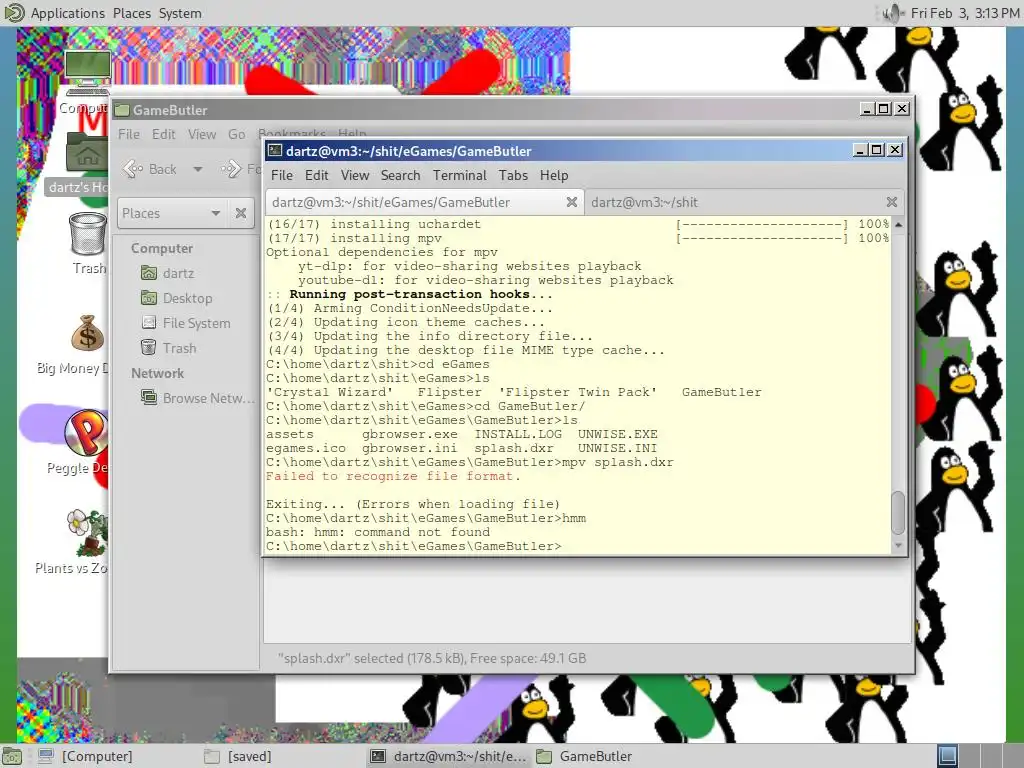Open terminal Help menu

pos(554,175)
